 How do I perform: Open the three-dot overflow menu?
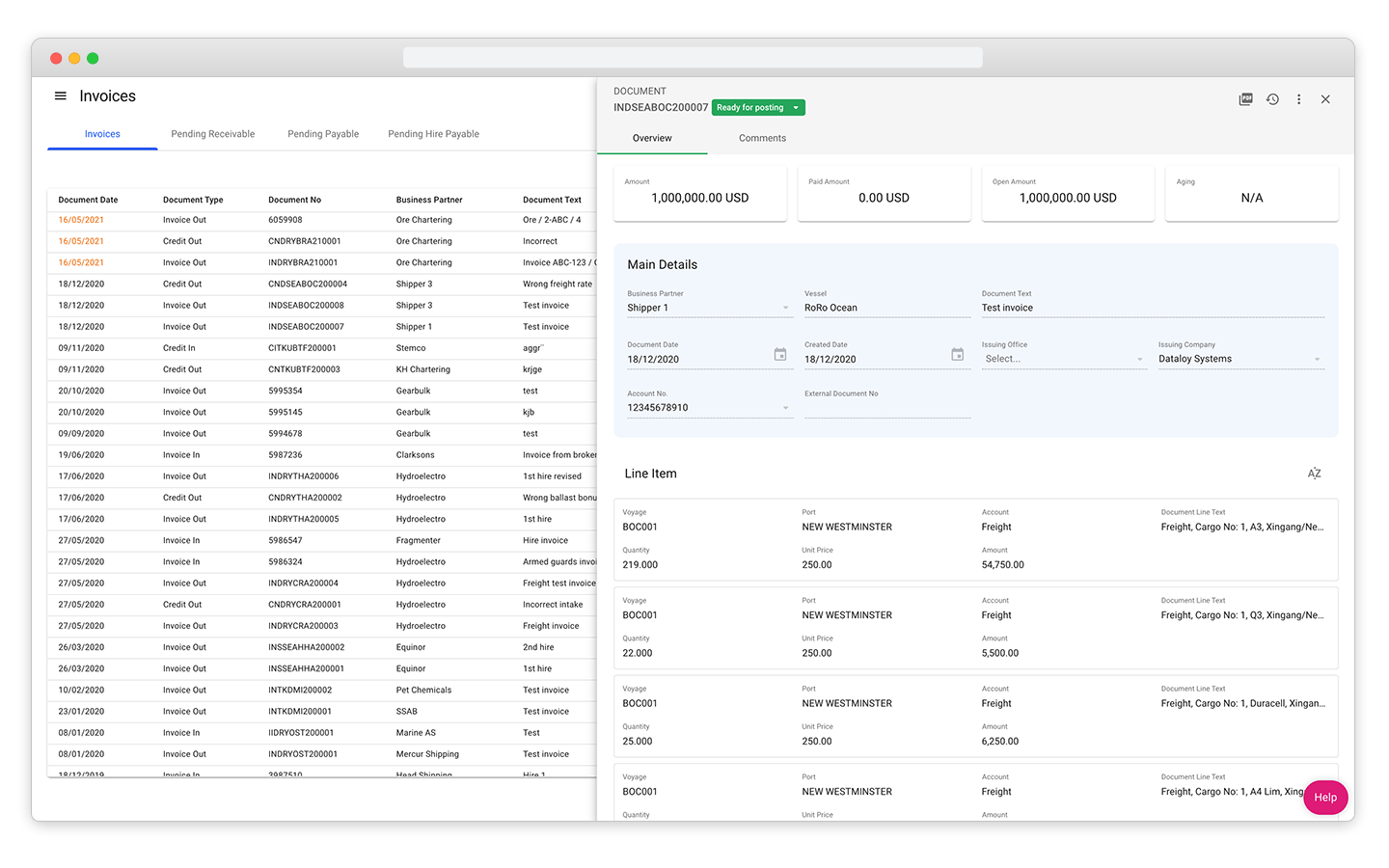(x=1299, y=99)
